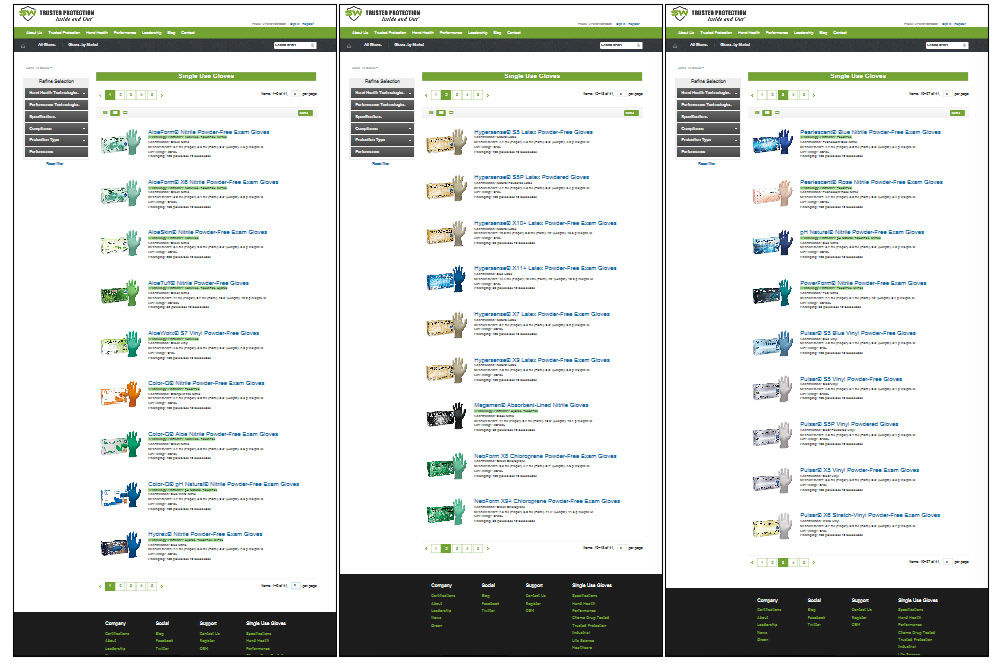
Task: Go to page 4 in page-two bottom pagination
Action: 467,549
